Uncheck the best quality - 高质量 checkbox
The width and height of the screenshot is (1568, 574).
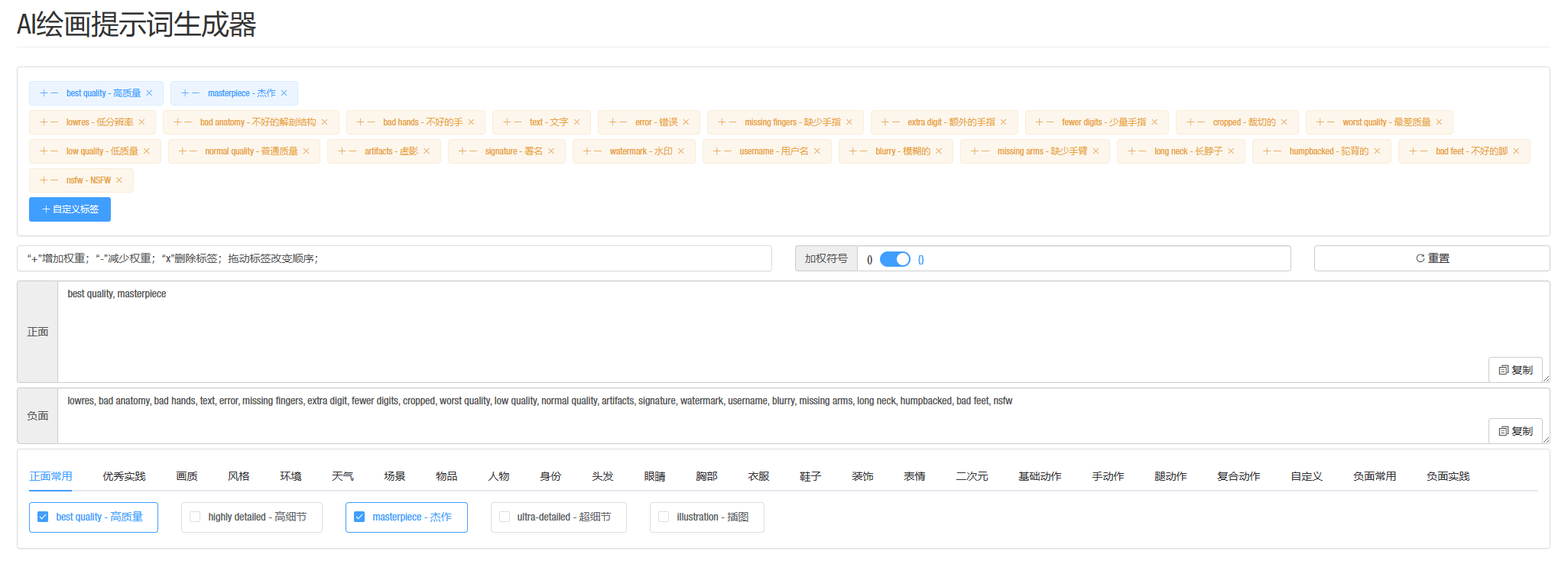coord(43,517)
